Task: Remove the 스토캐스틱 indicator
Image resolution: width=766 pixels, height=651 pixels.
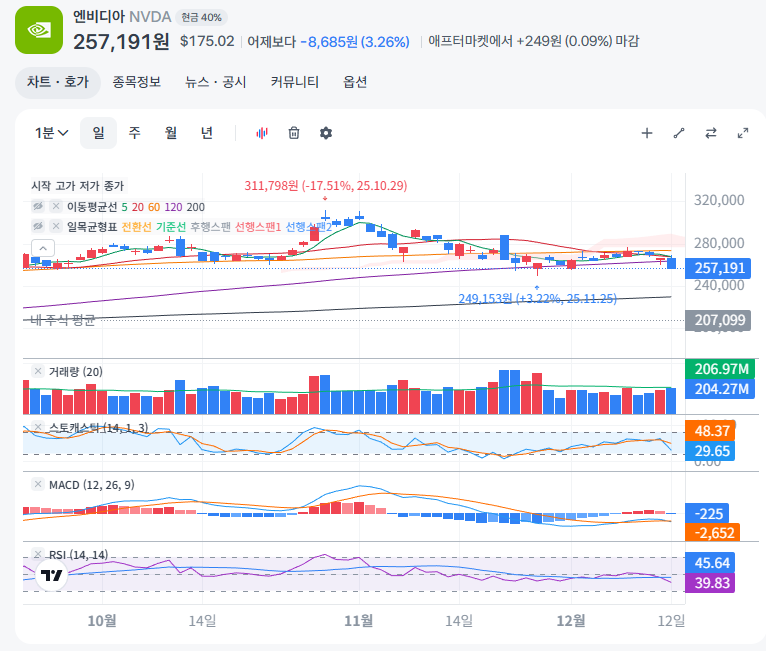Action: click(x=38, y=427)
